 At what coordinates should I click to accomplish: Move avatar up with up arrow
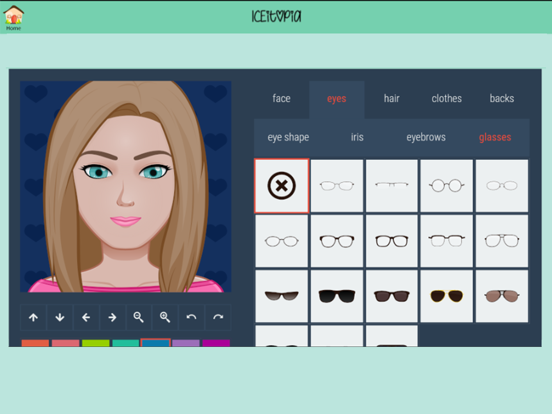[x=33, y=318]
